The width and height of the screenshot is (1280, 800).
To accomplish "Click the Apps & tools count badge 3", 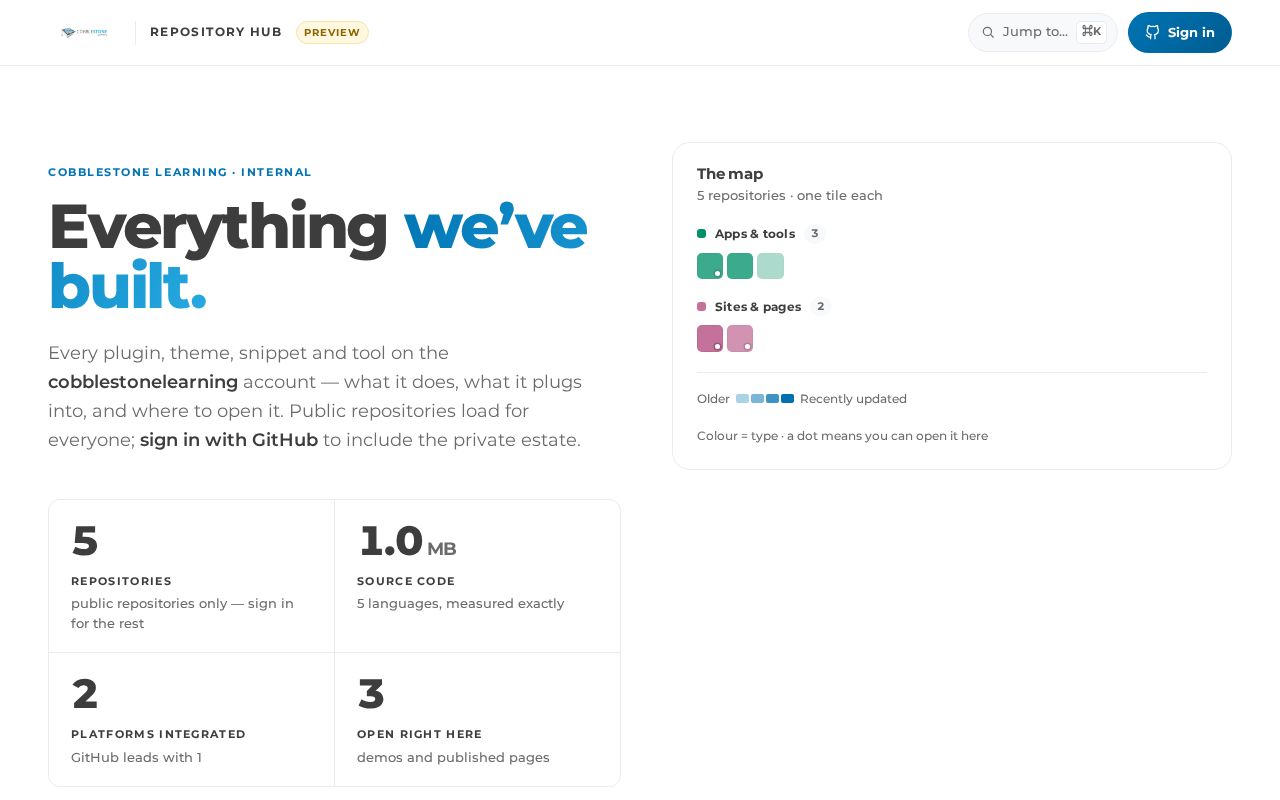I will click(815, 234).
